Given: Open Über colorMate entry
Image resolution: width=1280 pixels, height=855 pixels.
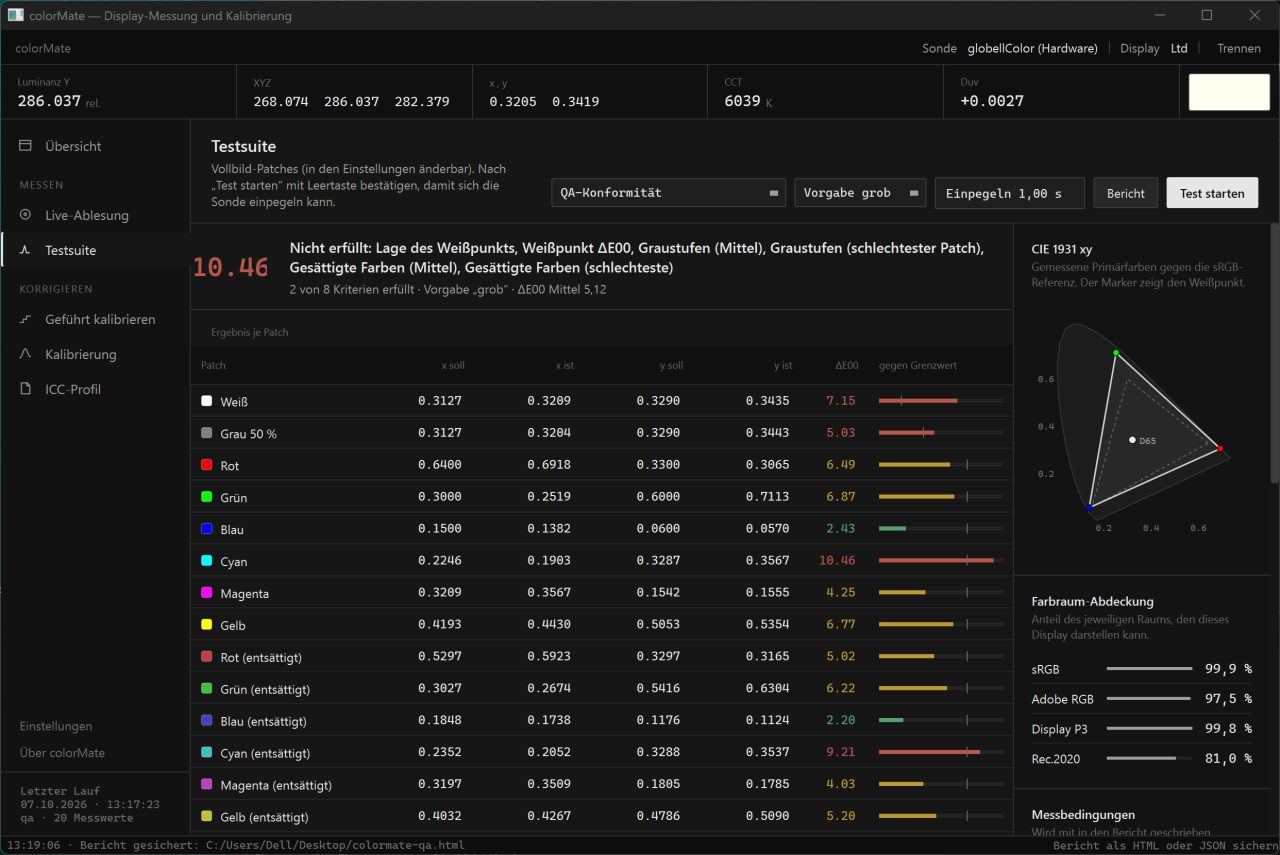Looking at the screenshot, I should pyautogui.click(x=62, y=753).
